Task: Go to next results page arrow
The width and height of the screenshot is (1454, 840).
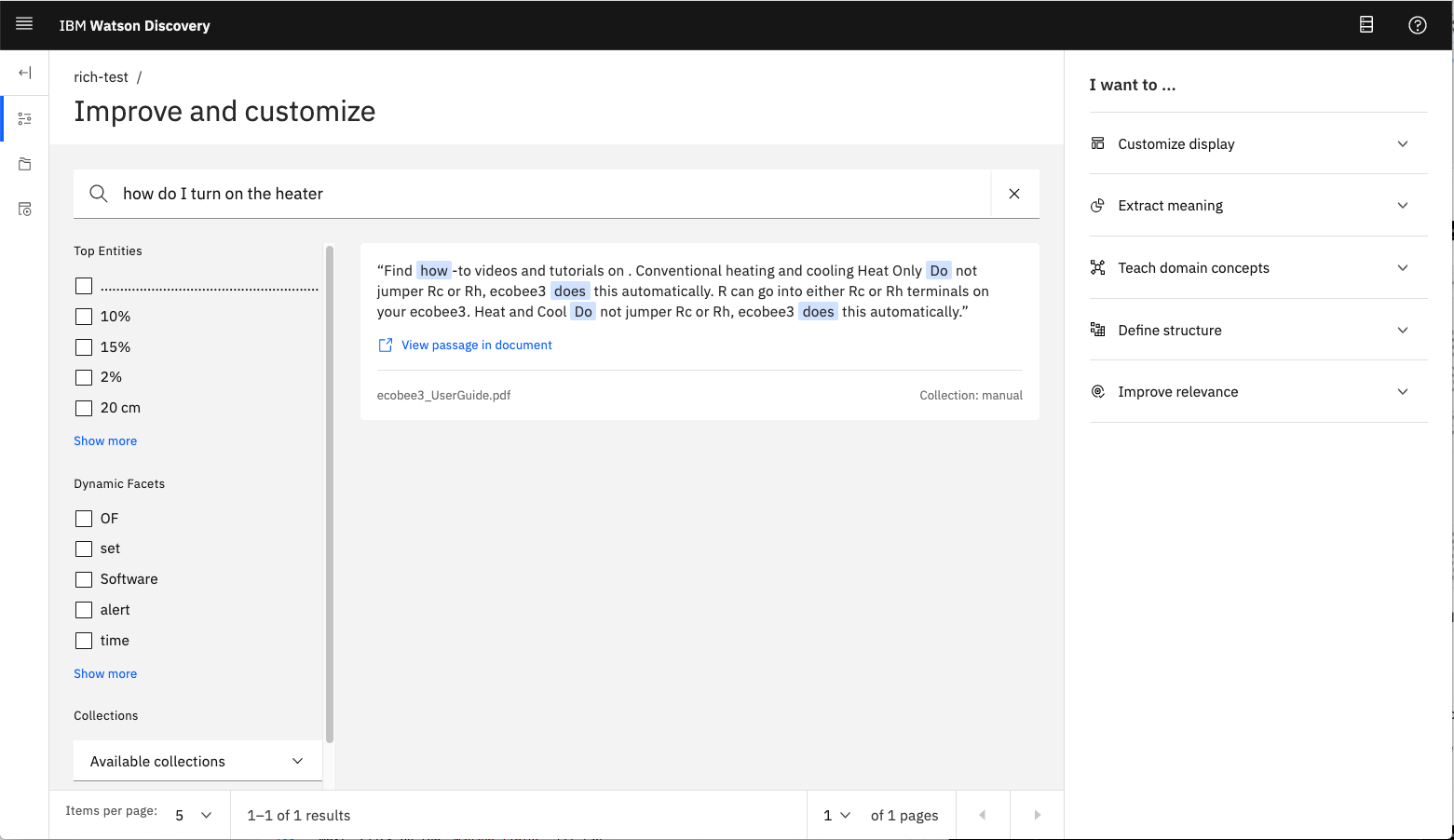Action: click(x=1037, y=815)
